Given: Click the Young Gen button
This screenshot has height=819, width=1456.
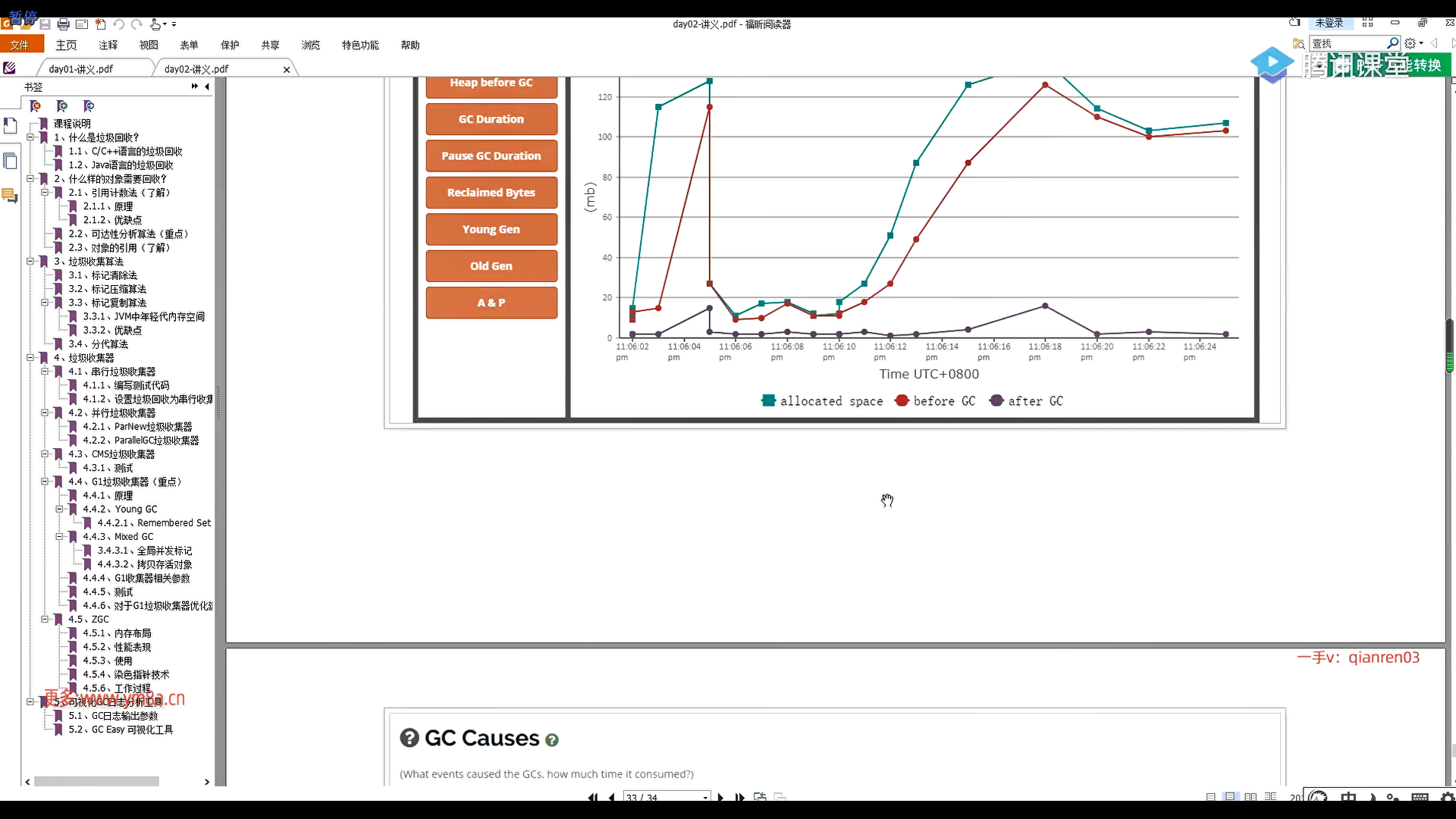Looking at the screenshot, I should (x=491, y=229).
